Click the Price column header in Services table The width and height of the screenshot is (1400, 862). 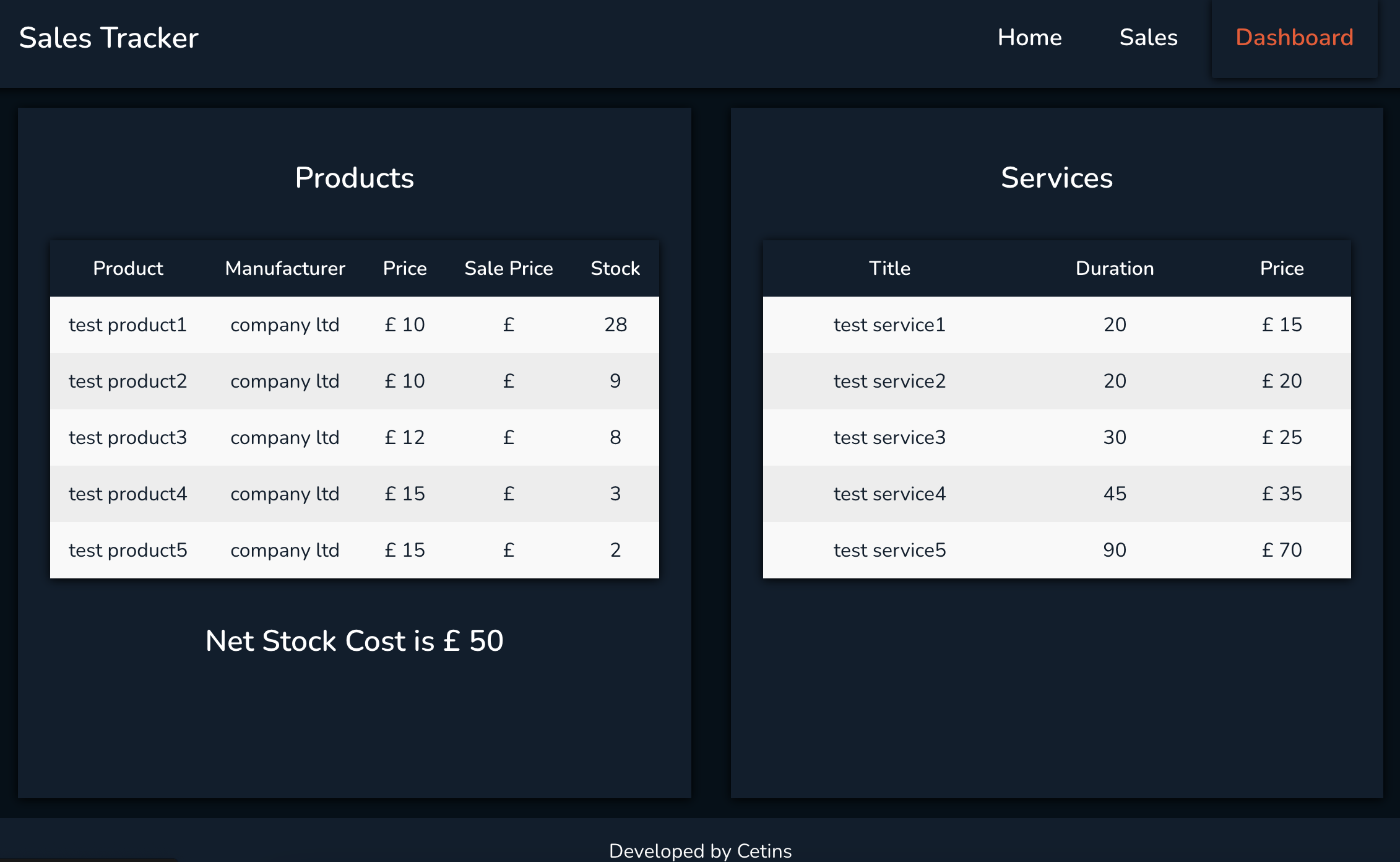1281,268
